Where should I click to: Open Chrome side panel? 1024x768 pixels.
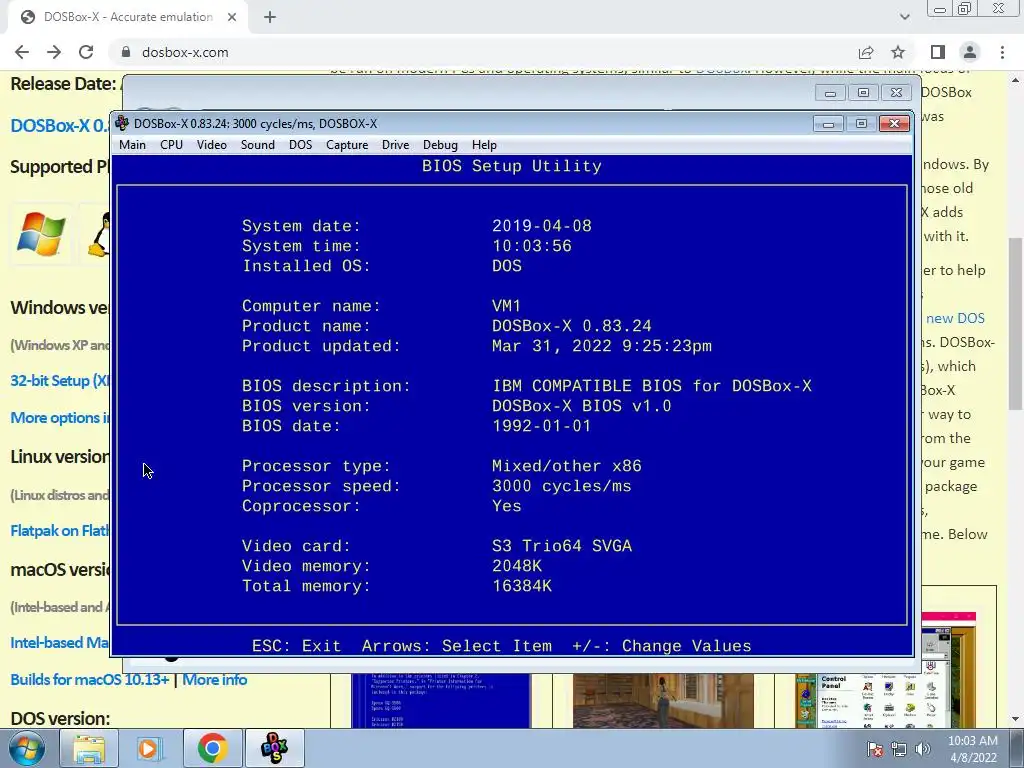[938, 52]
